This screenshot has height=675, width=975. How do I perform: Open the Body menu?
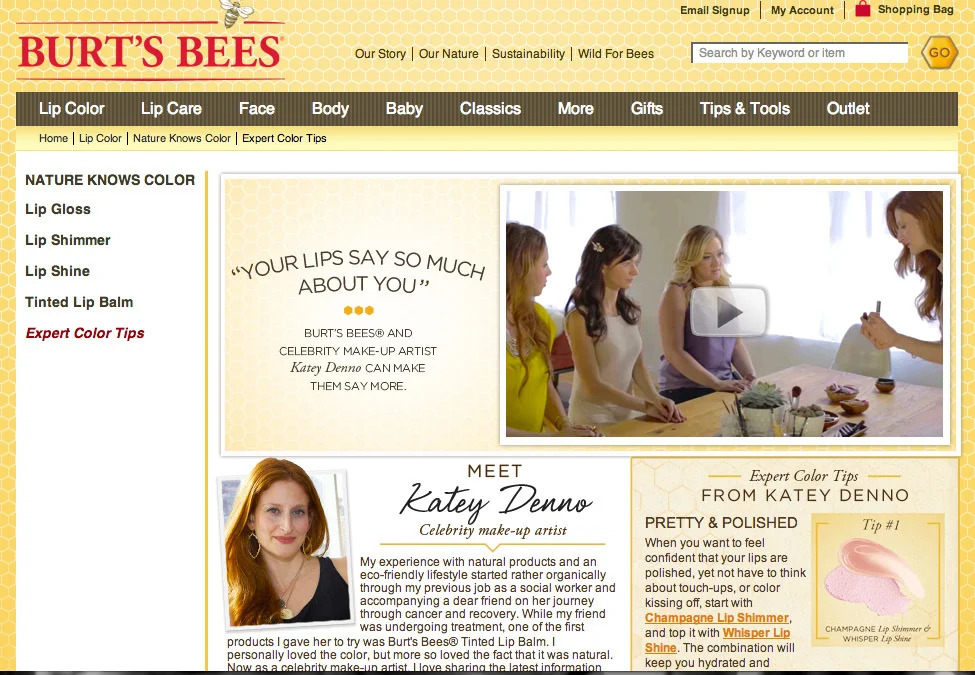[x=330, y=109]
